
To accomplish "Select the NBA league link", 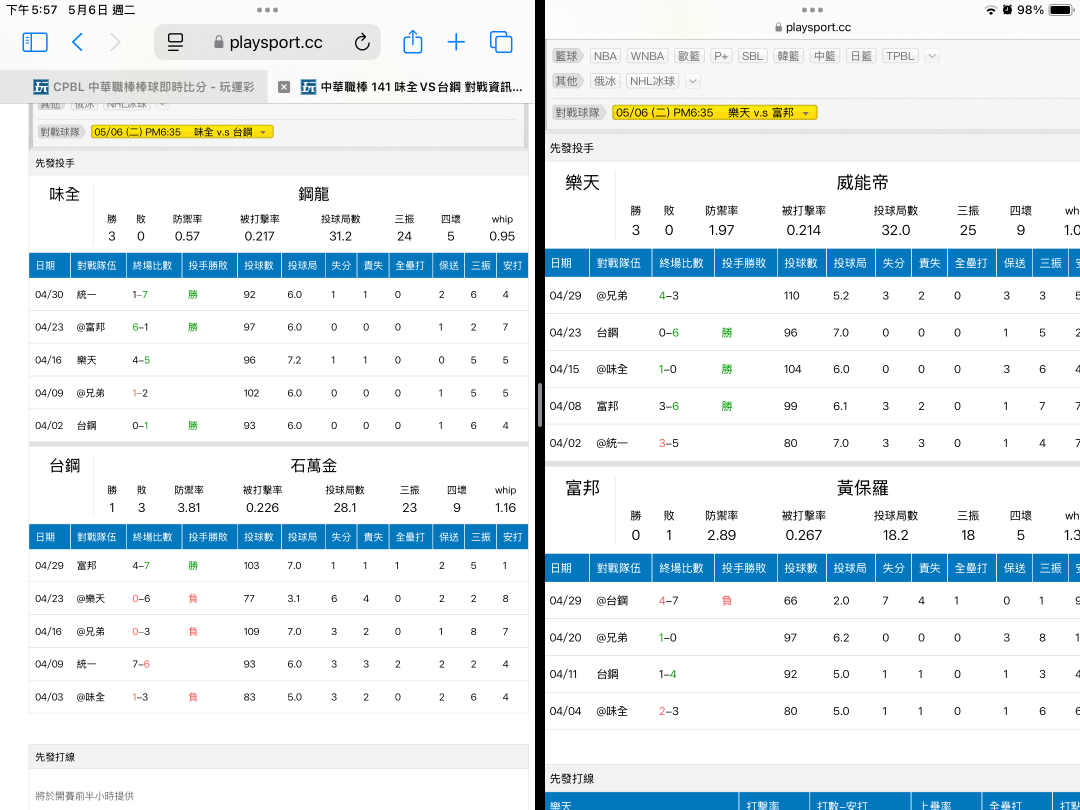I will 605,56.
